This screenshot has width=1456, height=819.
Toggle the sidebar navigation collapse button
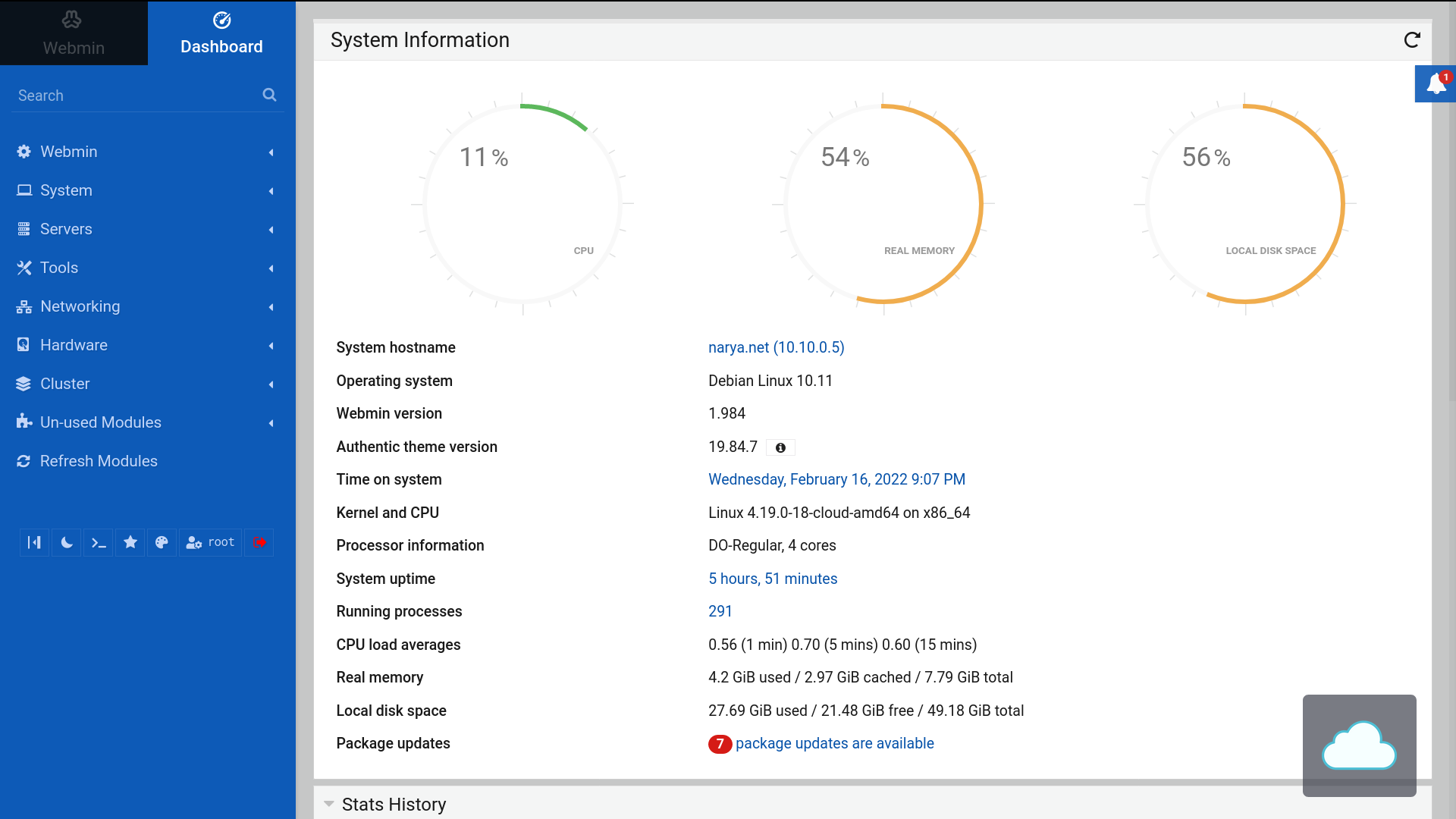[x=34, y=542]
